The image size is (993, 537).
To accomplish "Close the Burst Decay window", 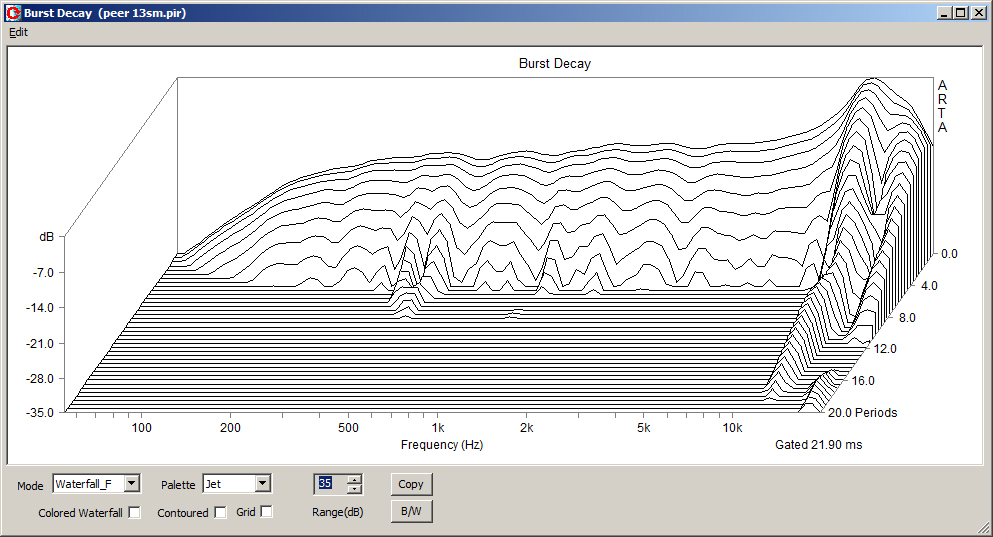I will [978, 13].
